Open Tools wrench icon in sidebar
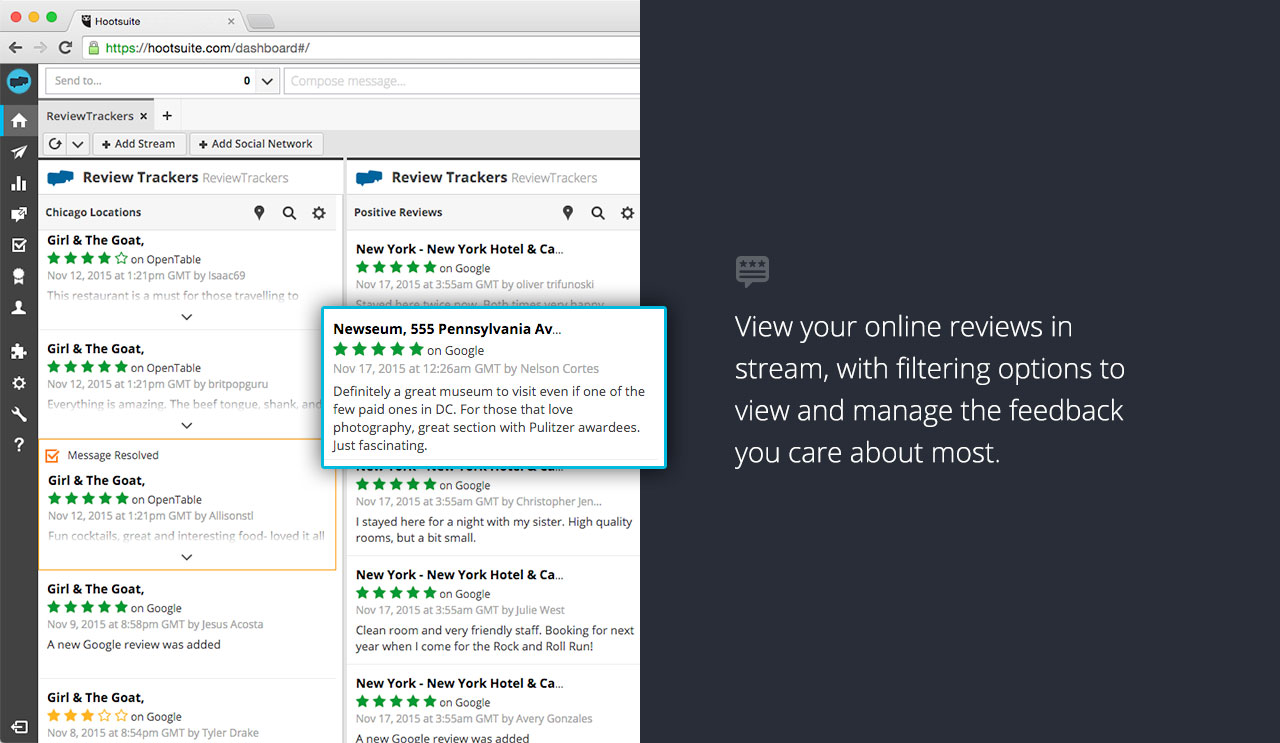1280x743 pixels. click(x=18, y=414)
